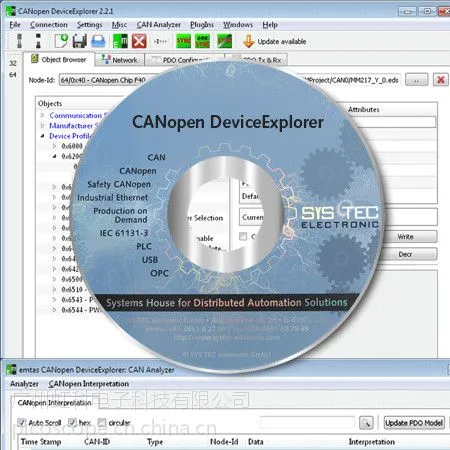Click the red X button beside EDS path
Viewport: 450px width, 450px height.
pyautogui.click(x=441, y=80)
